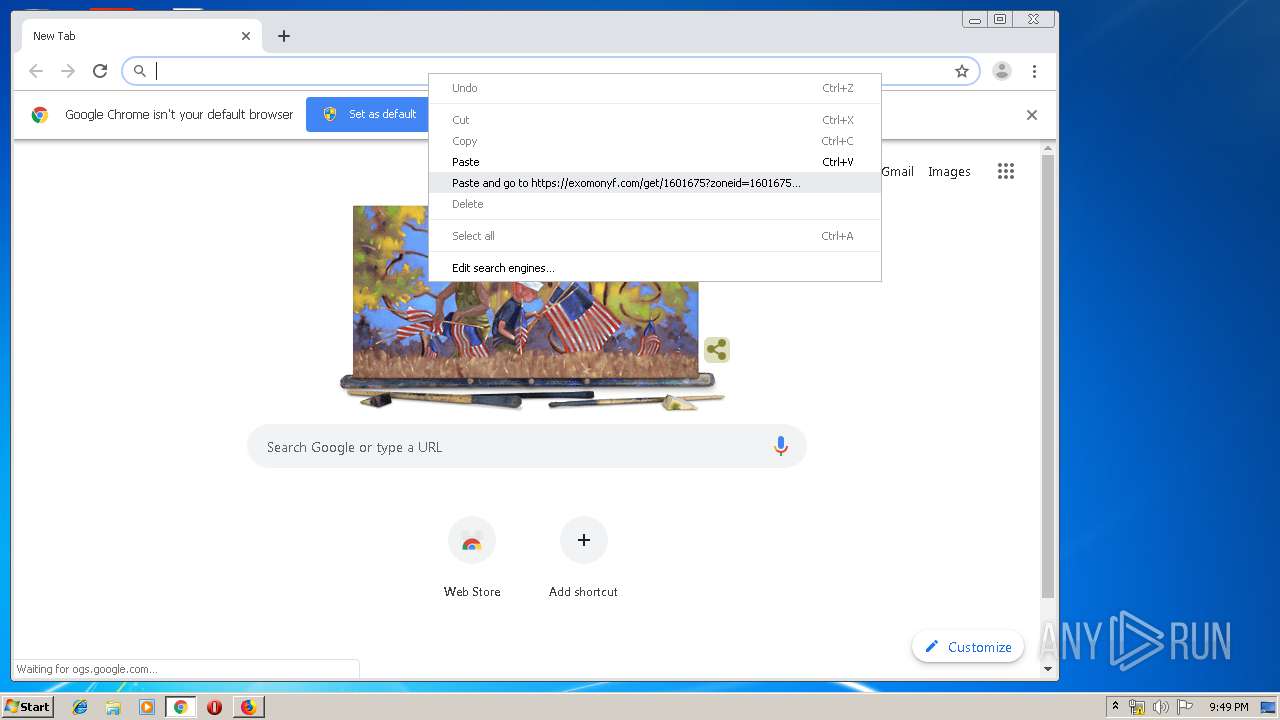Open the Google apps grid icon
This screenshot has height=720, width=1280.
coord(1006,171)
